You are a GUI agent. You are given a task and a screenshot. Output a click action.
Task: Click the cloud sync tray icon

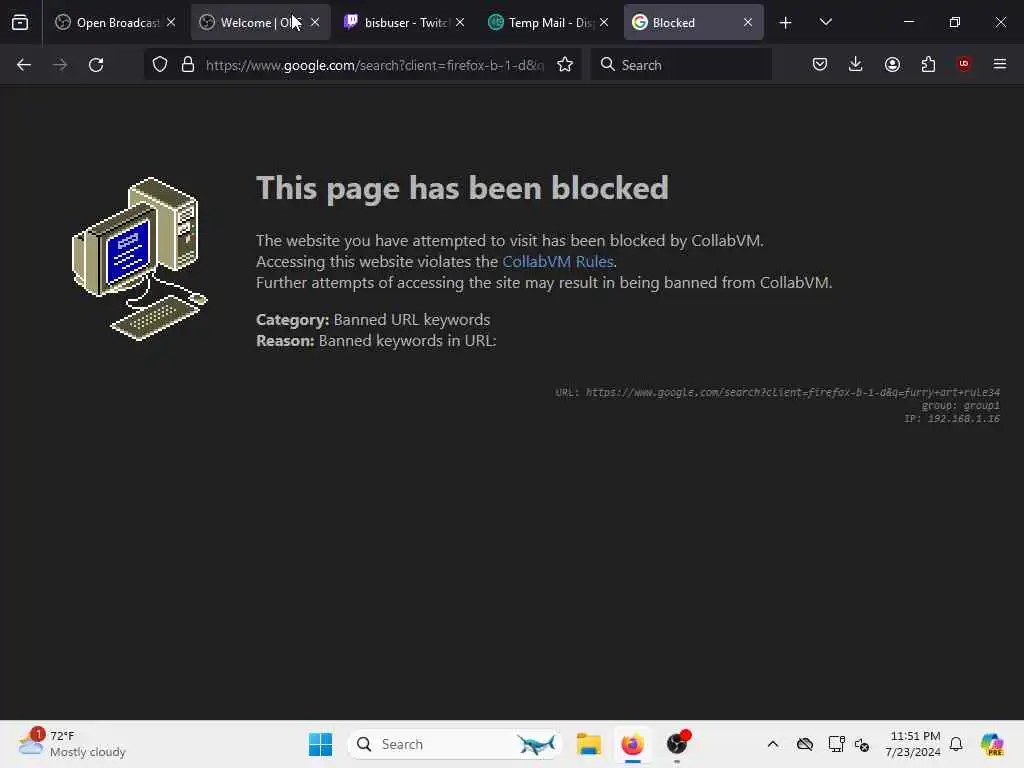pos(805,744)
